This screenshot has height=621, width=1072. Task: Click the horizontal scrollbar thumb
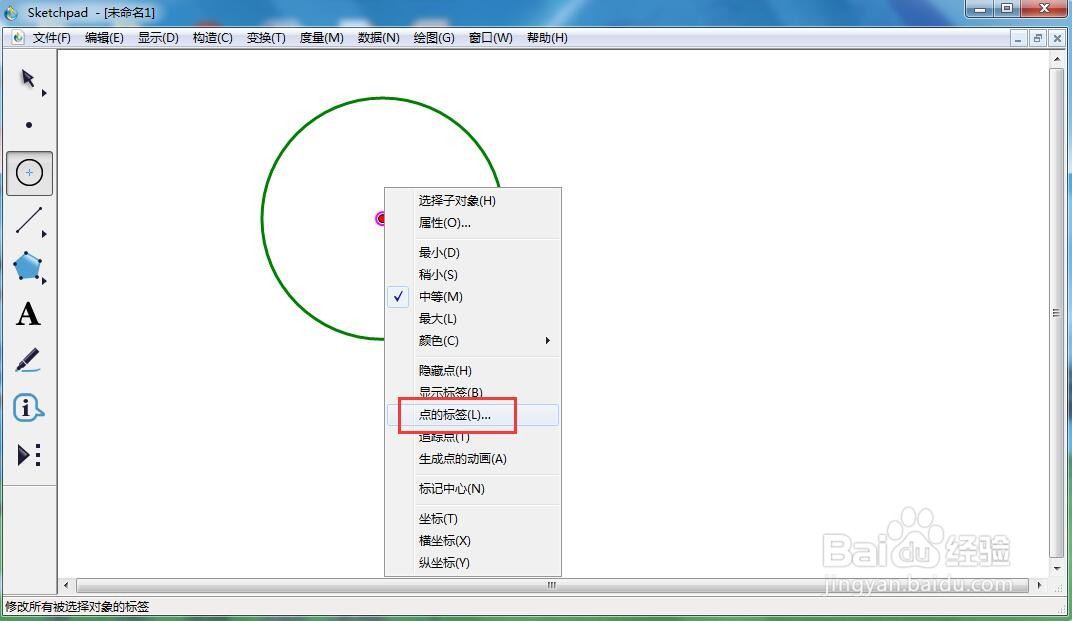[552, 585]
